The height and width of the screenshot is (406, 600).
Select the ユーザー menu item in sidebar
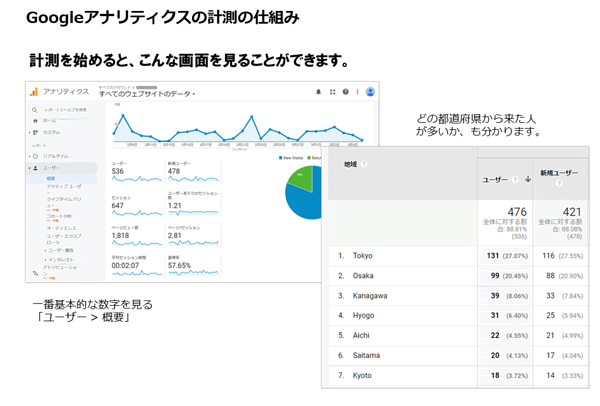[x=62, y=168]
